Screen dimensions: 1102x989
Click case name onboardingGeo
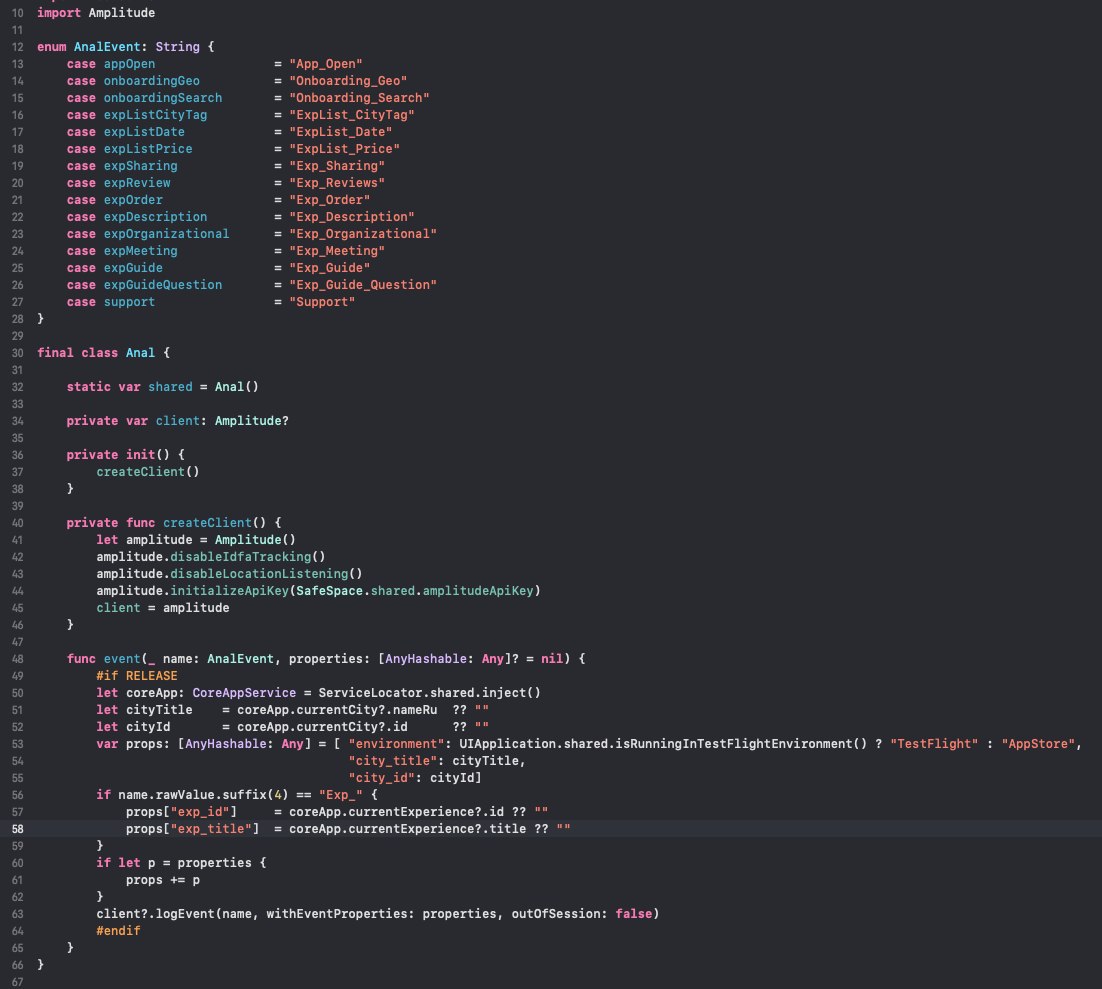point(152,81)
